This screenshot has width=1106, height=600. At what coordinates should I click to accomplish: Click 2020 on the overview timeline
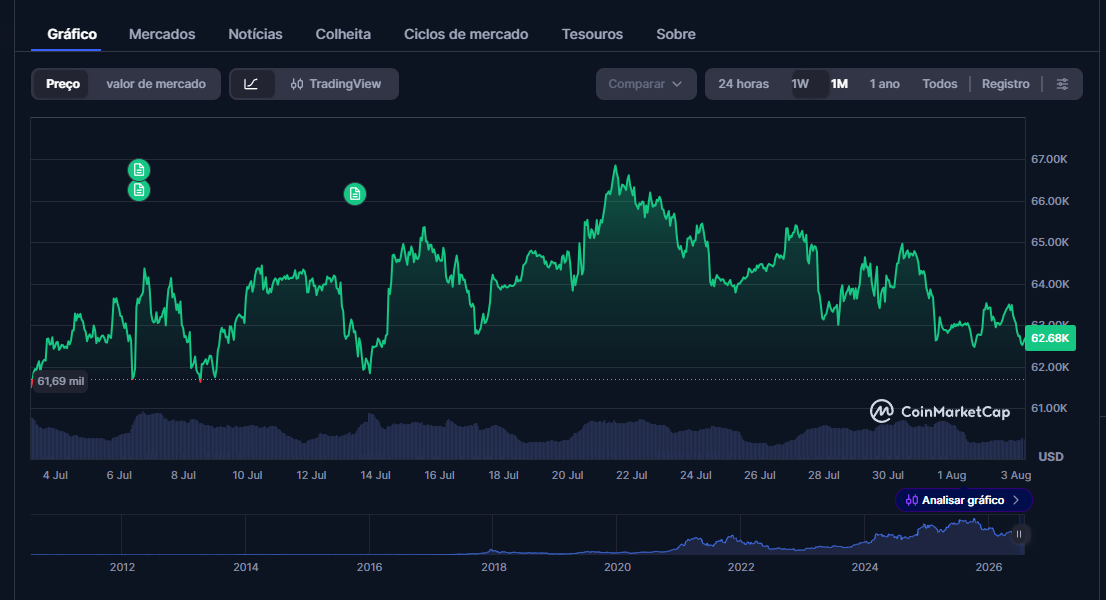click(617, 567)
